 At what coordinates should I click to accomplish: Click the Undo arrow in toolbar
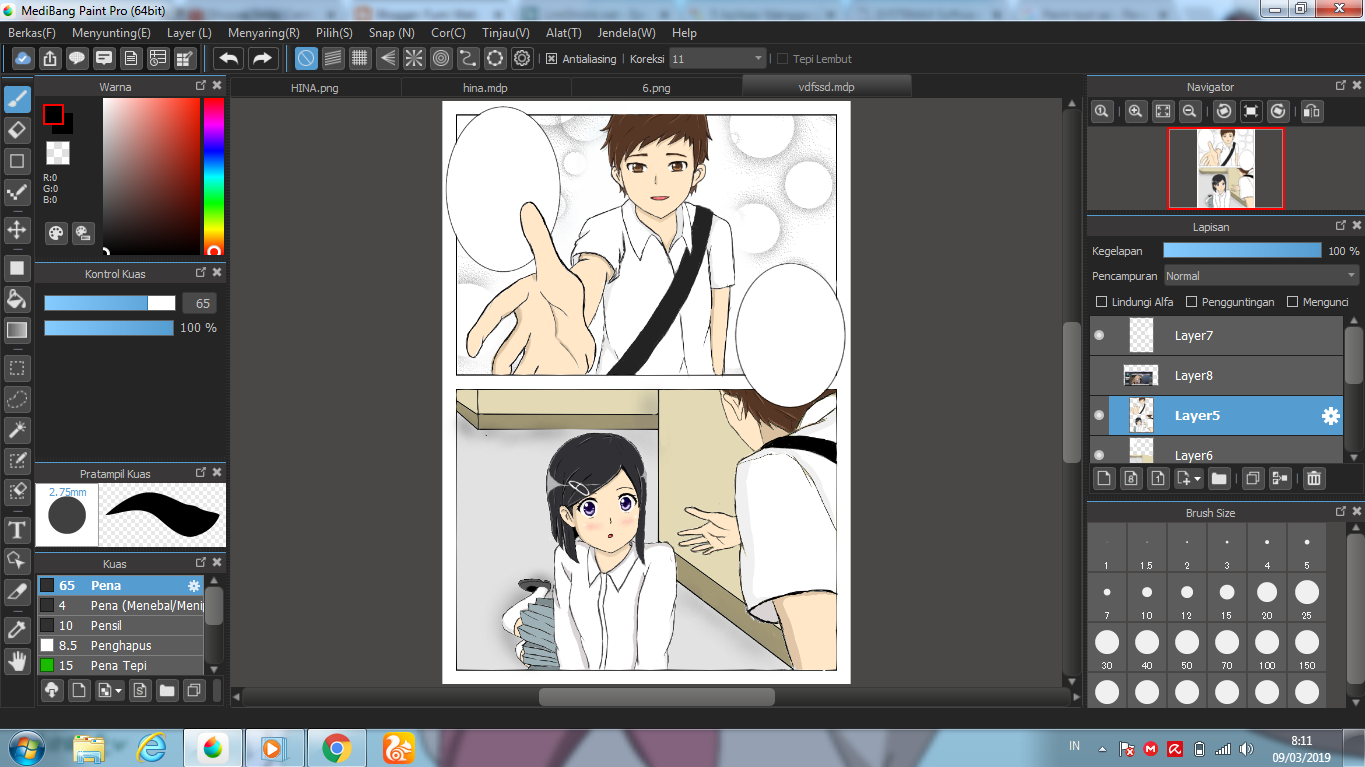pos(229,59)
